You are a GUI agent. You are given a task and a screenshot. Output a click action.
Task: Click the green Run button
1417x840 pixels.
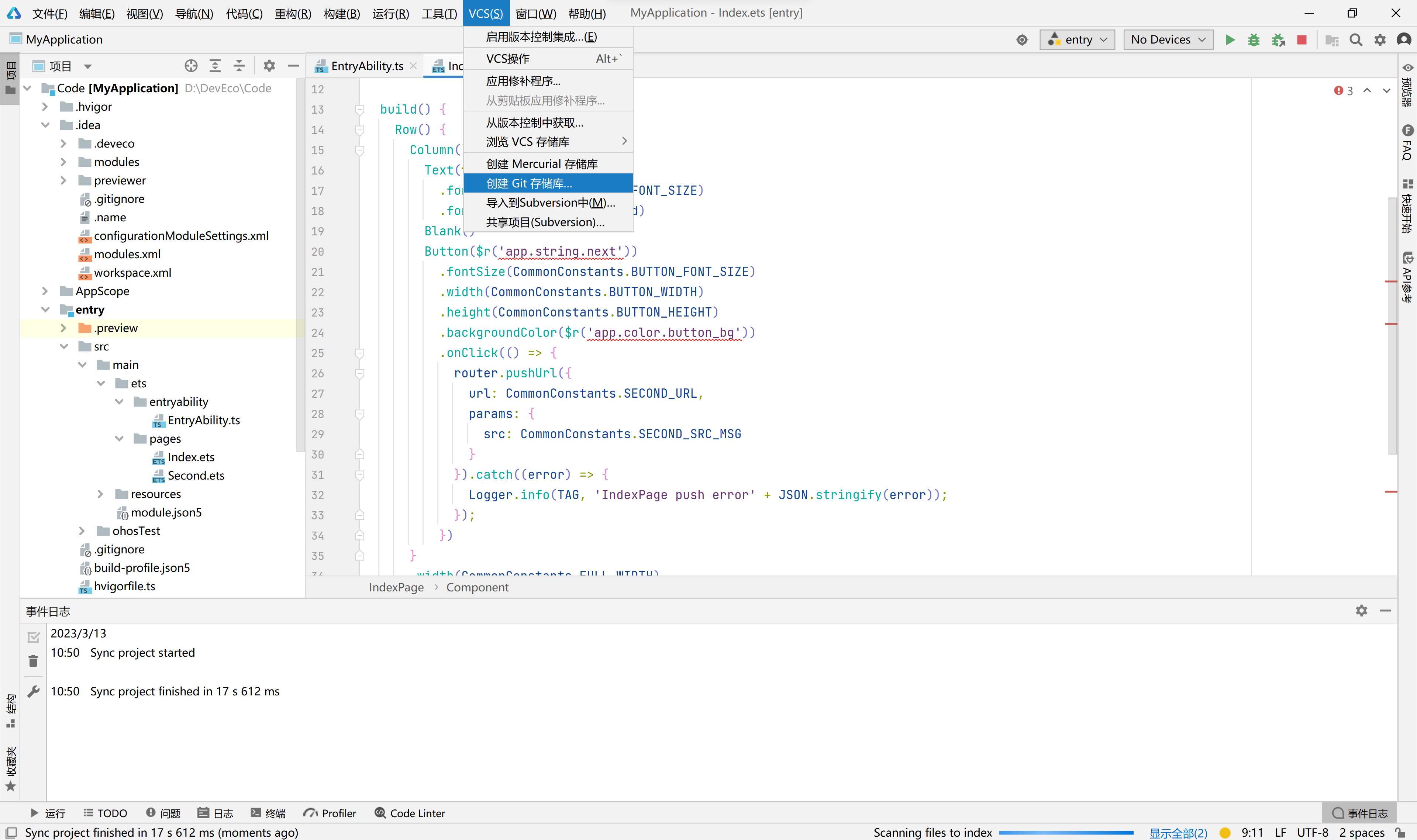pyautogui.click(x=1230, y=39)
